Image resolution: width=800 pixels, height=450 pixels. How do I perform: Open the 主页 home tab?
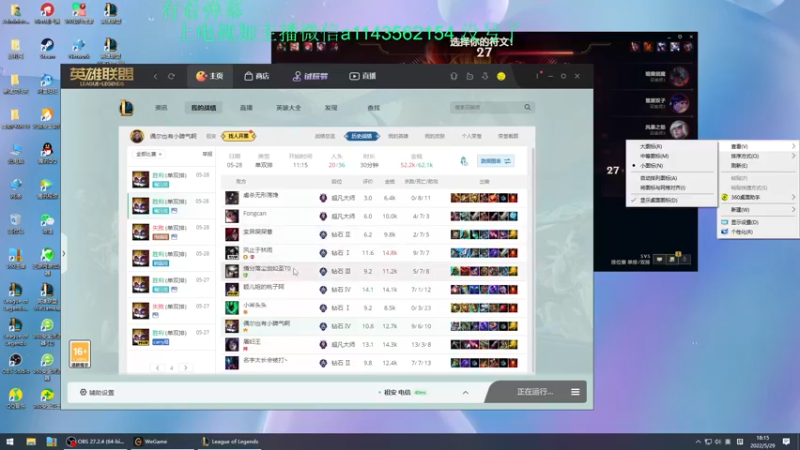point(210,76)
